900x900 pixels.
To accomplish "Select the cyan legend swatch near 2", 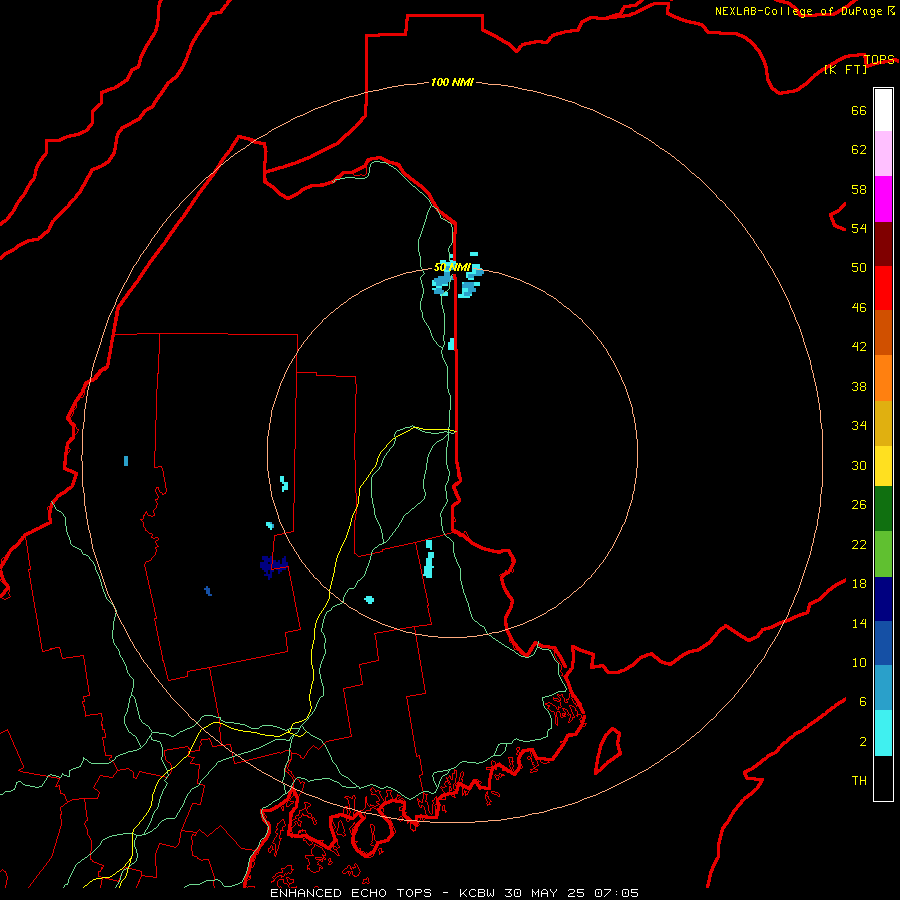I will pos(883,733).
